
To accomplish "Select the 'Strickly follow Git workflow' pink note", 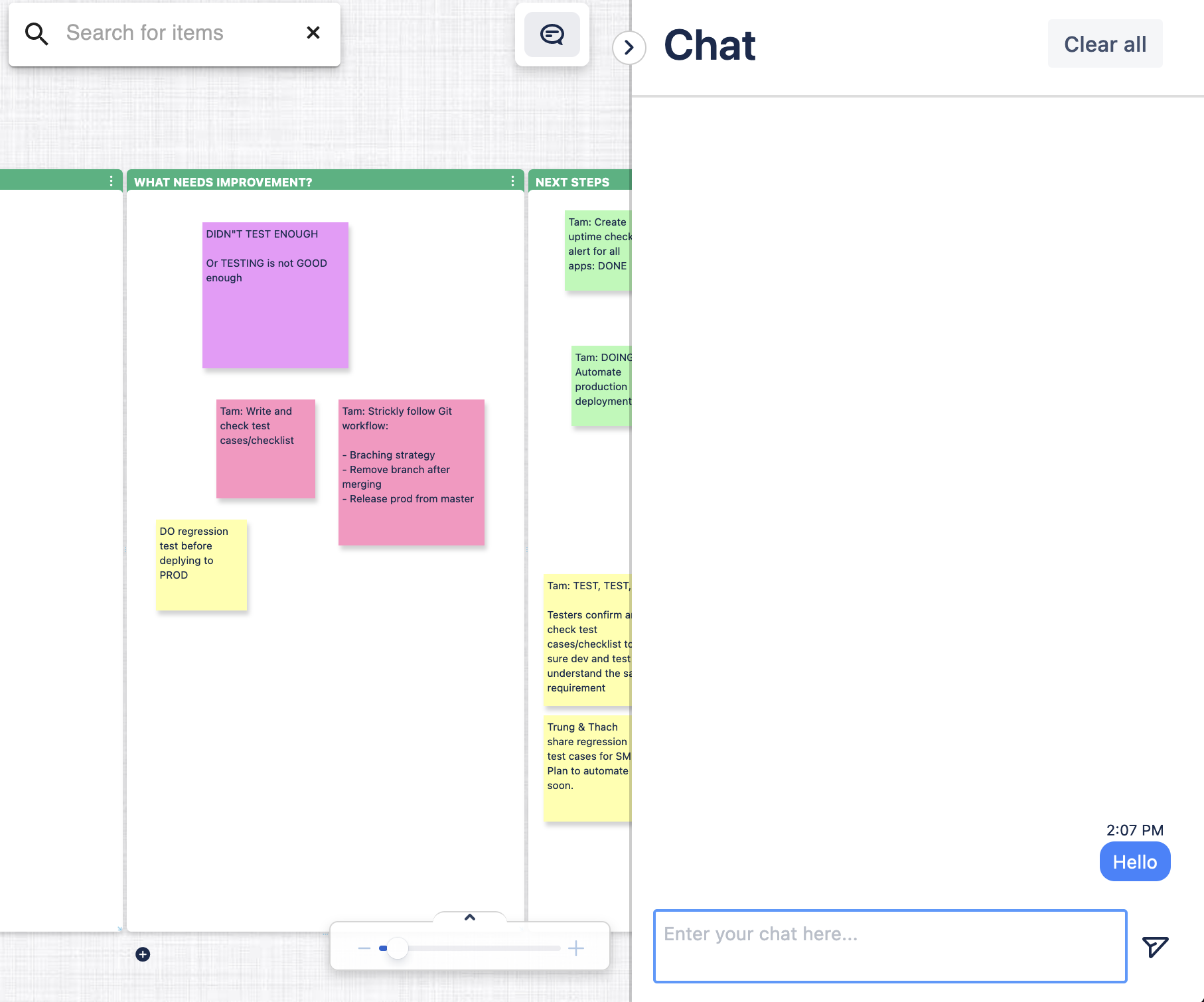I will [x=411, y=472].
